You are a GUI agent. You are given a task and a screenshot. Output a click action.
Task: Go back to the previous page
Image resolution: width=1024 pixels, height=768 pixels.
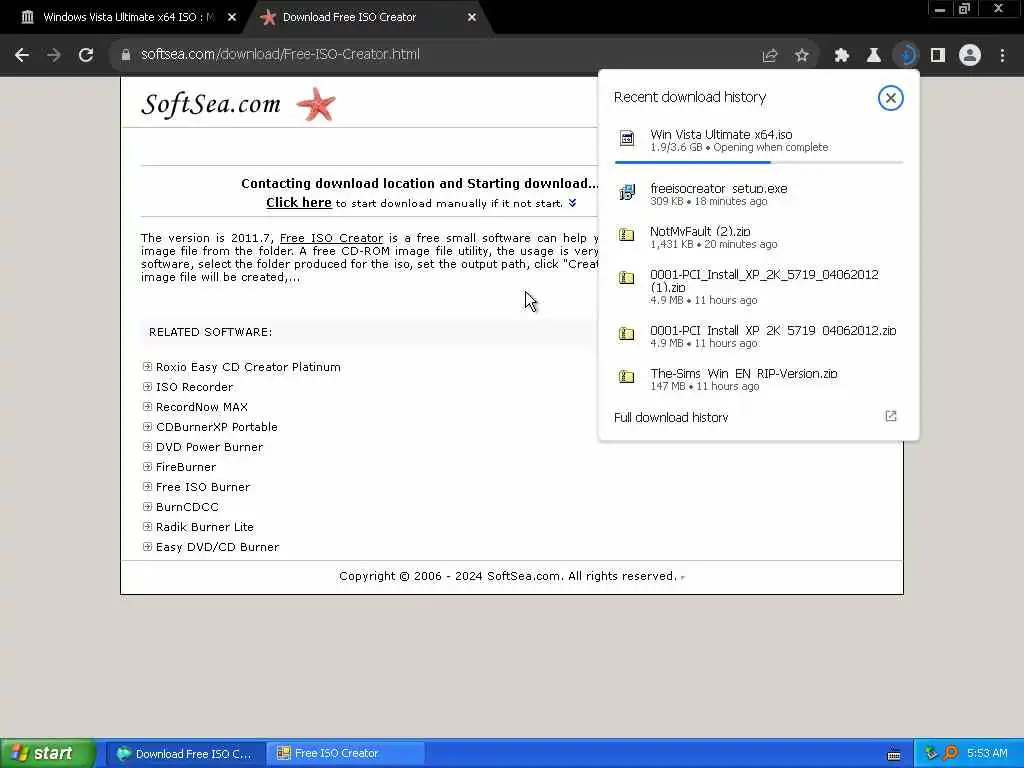(x=22, y=55)
